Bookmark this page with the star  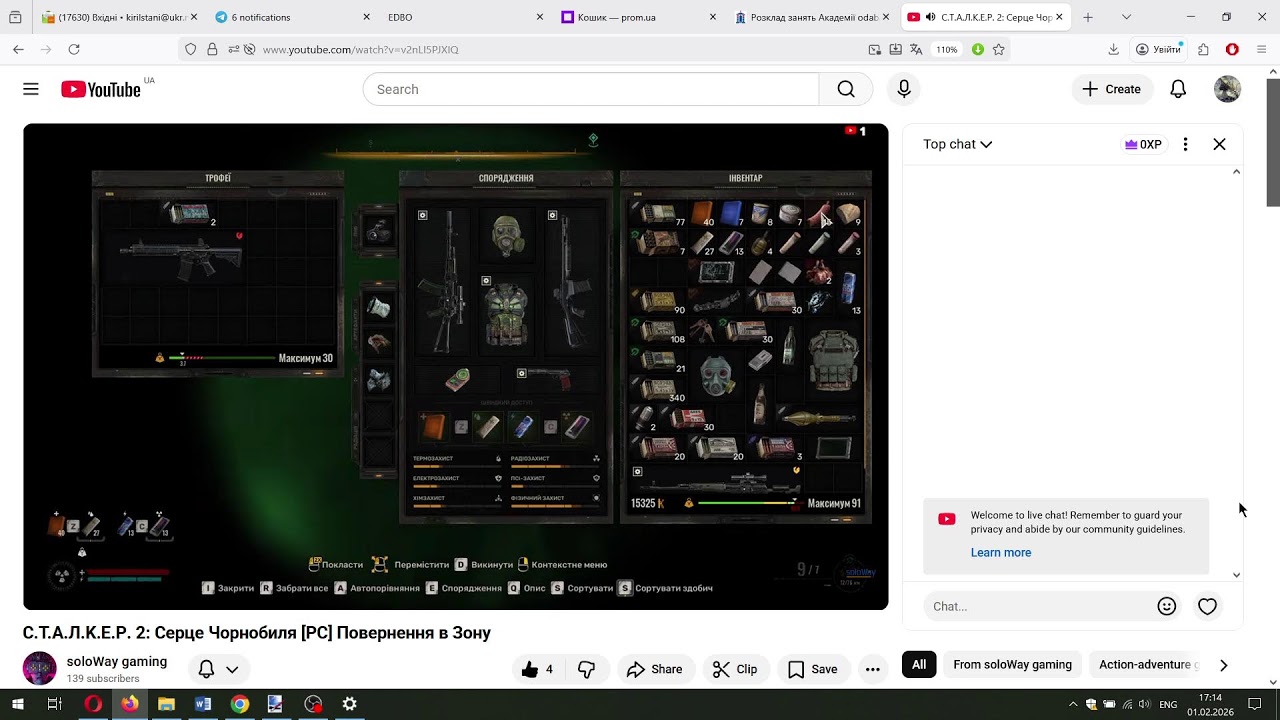pos(998,49)
